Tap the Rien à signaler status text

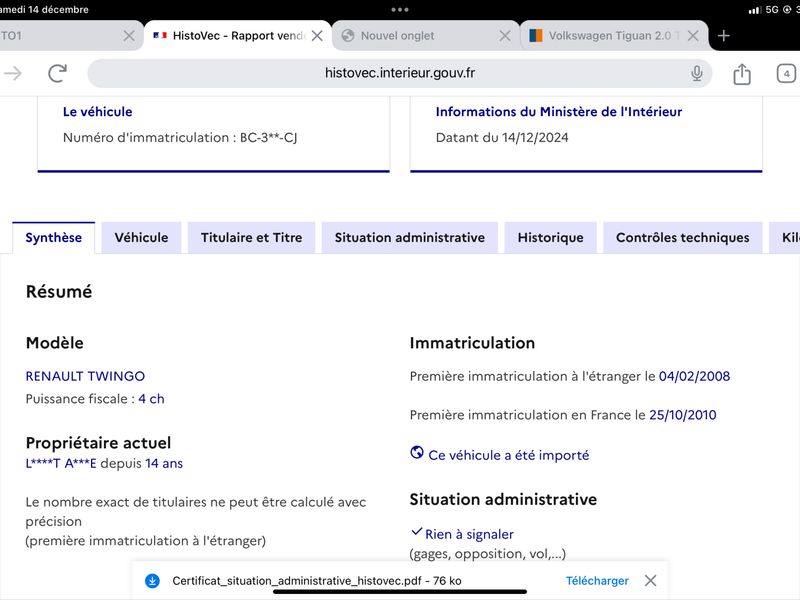469,534
